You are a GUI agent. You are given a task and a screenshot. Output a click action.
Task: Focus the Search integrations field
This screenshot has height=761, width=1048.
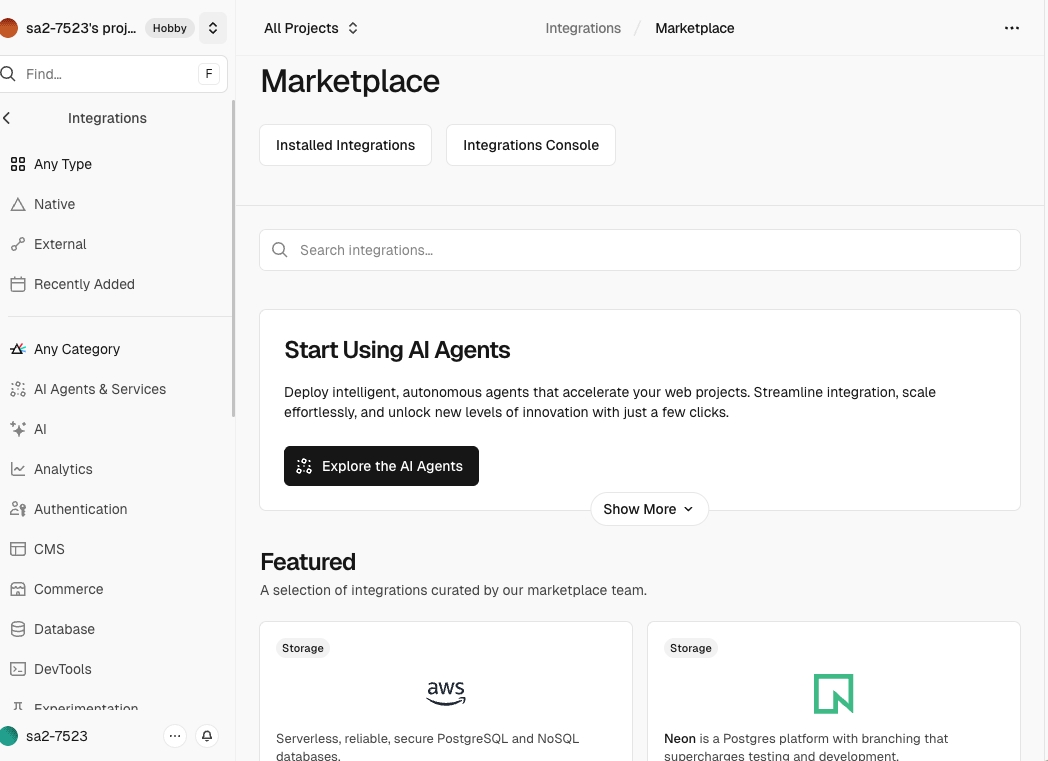(640, 250)
